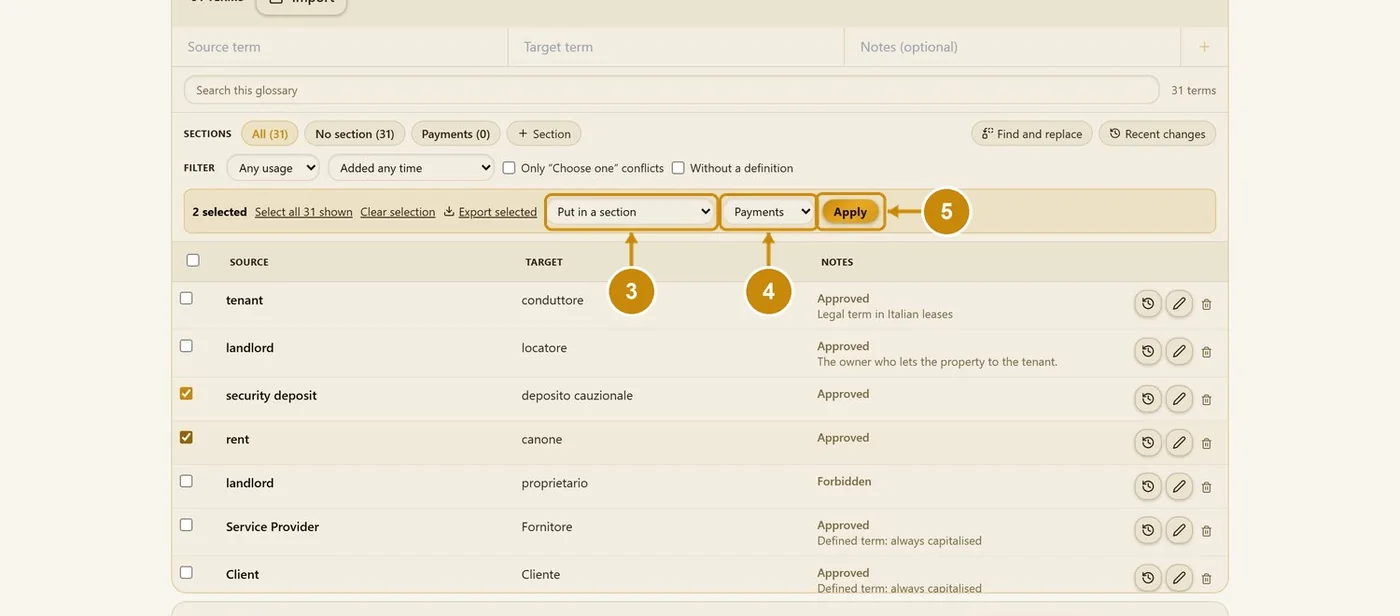Show the No section (31) tab
Image resolution: width=1400 pixels, height=616 pixels.
pos(355,134)
